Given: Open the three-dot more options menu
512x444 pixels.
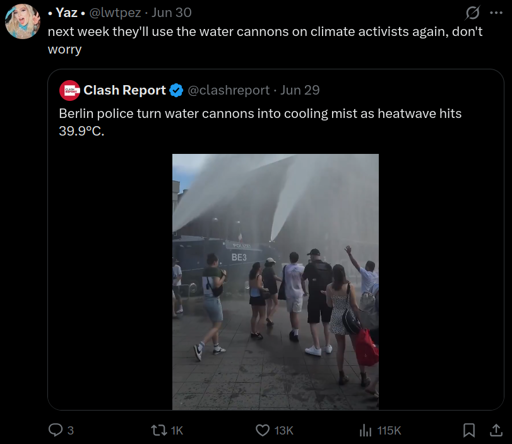Looking at the screenshot, I should [x=496, y=13].
